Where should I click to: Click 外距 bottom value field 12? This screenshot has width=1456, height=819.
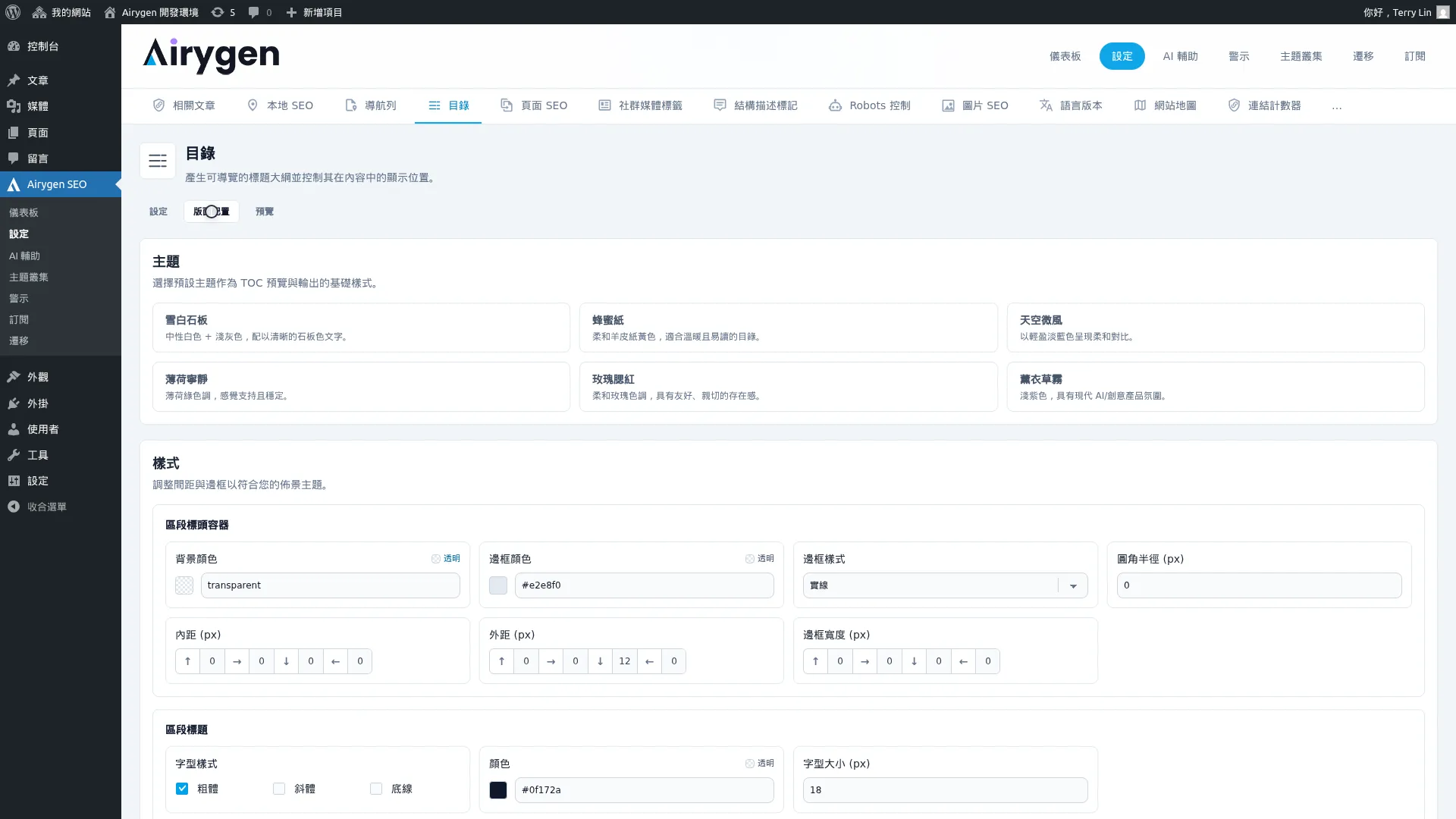[x=624, y=661]
